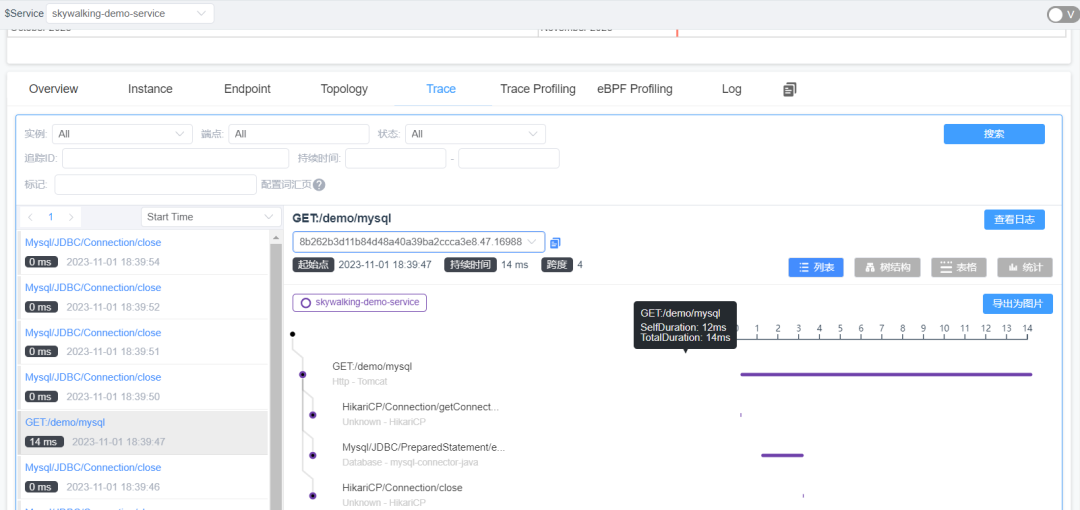Click the Mysql PreparedStatement duration bar
This screenshot has width=1080, height=510.
(782, 455)
